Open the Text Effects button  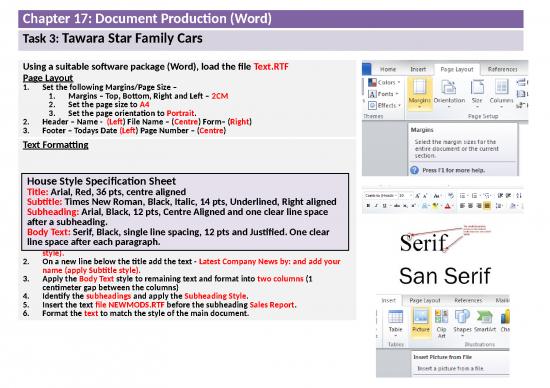click(425, 206)
